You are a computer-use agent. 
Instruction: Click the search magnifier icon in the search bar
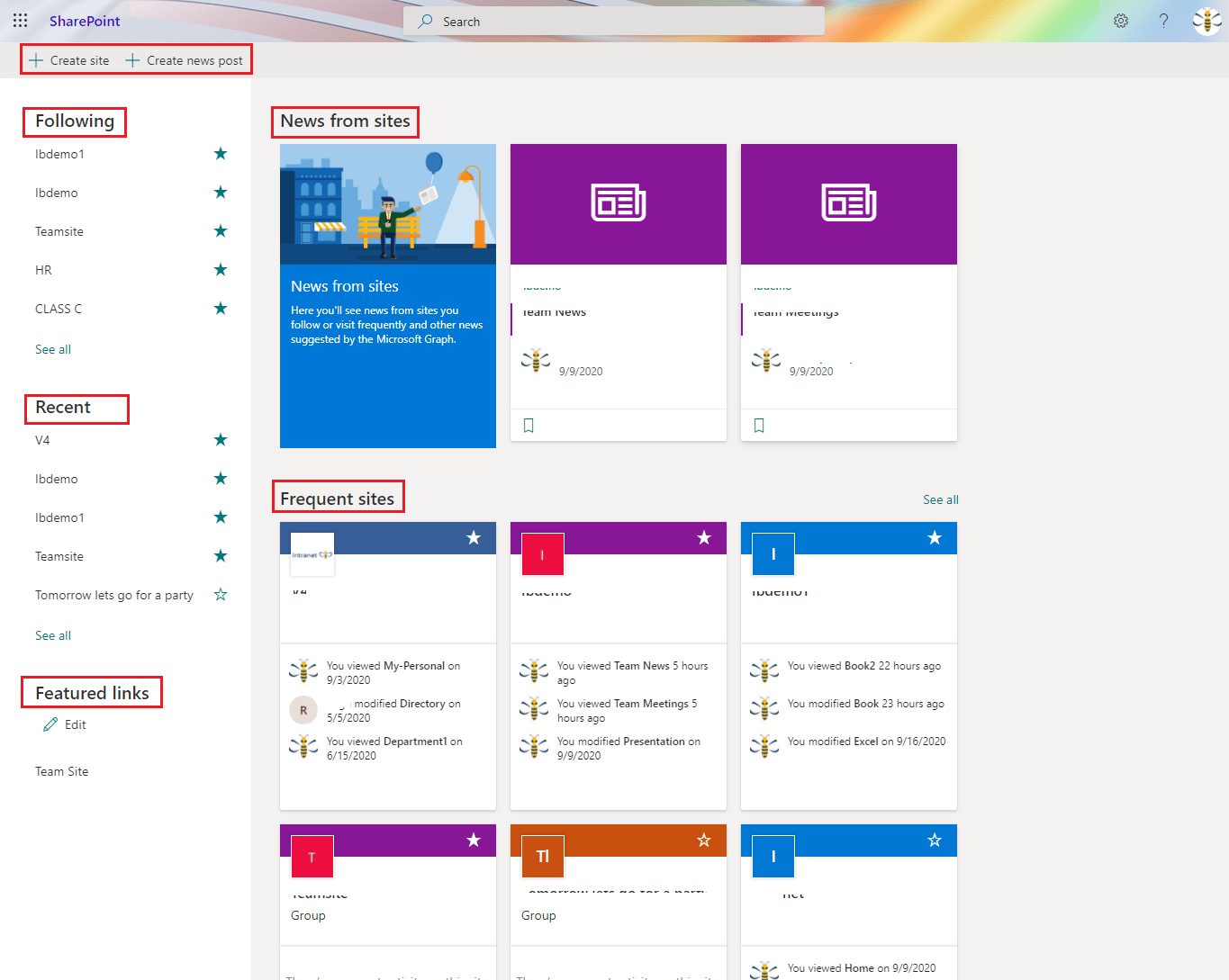tap(423, 21)
